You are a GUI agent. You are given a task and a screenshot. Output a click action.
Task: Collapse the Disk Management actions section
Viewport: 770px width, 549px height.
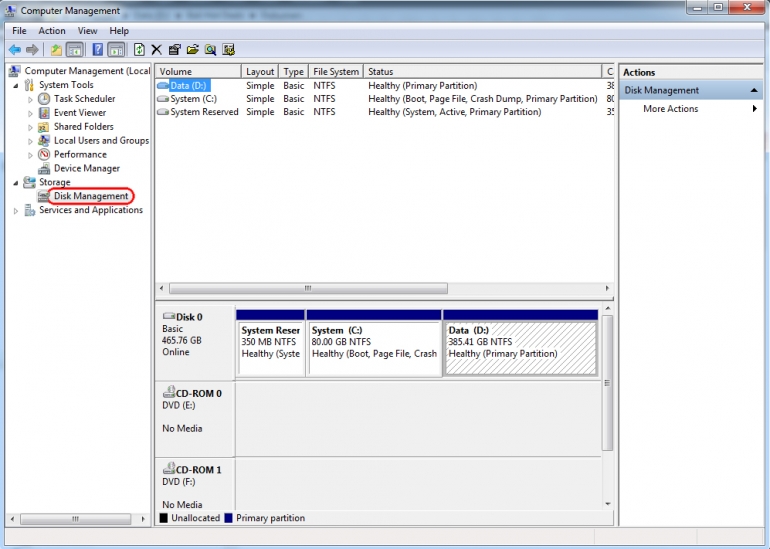pos(754,90)
